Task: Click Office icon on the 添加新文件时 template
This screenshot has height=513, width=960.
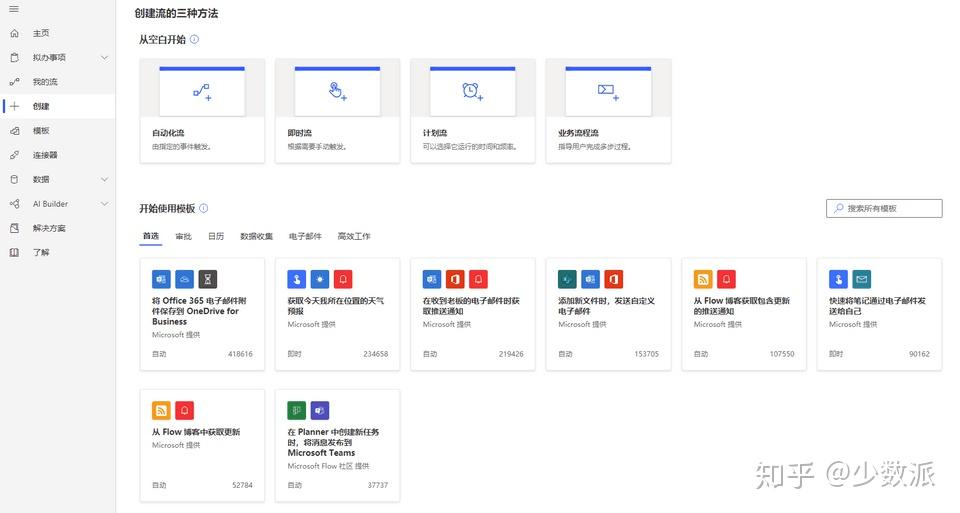Action: click(613, 279)
